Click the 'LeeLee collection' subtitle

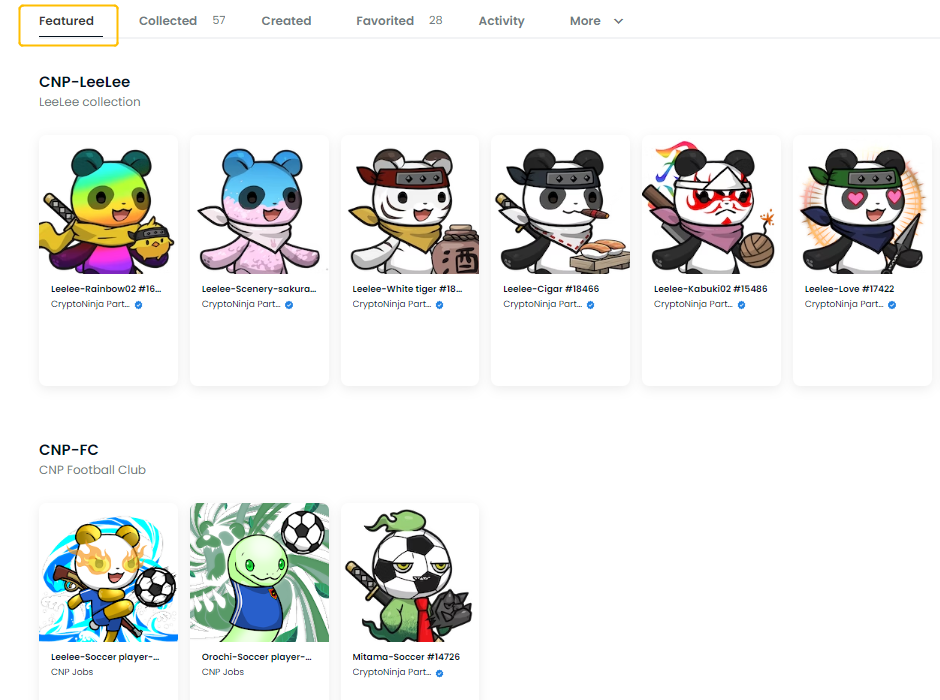tap(90, 102)
